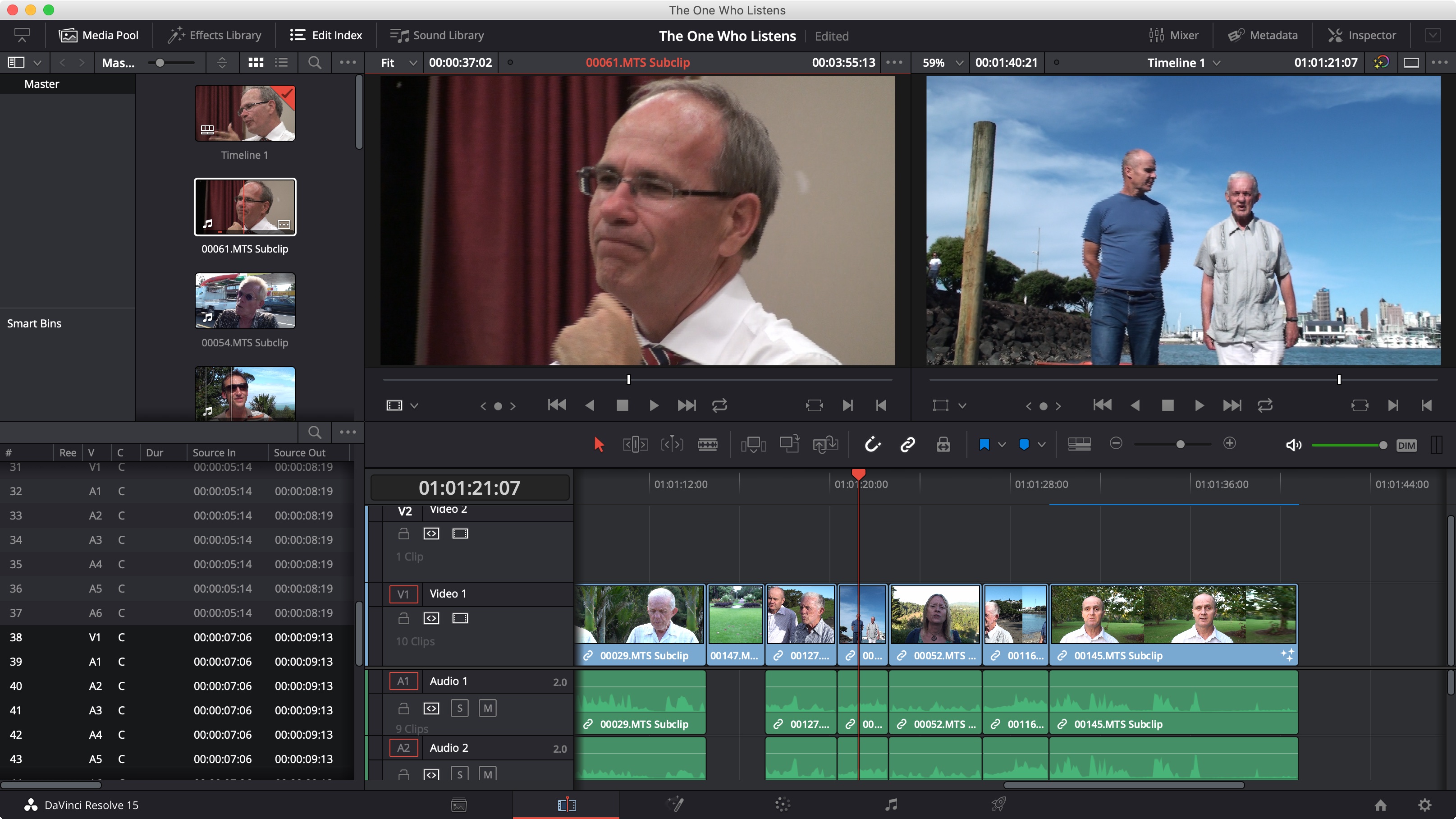Toggle bypass color grades and effects icon
1456x819 pixels.
pos(1381,62)
